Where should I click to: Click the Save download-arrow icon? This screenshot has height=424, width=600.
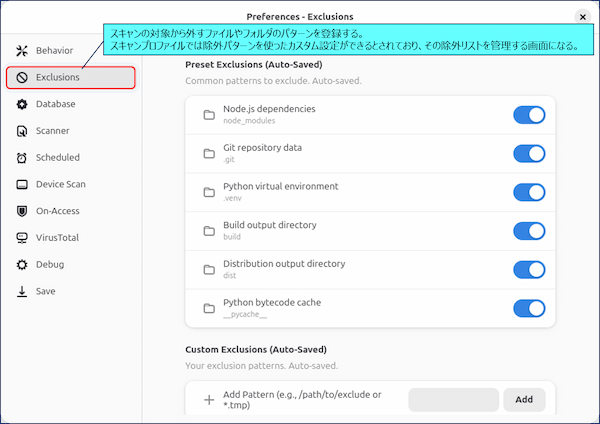tap(22, 291)
